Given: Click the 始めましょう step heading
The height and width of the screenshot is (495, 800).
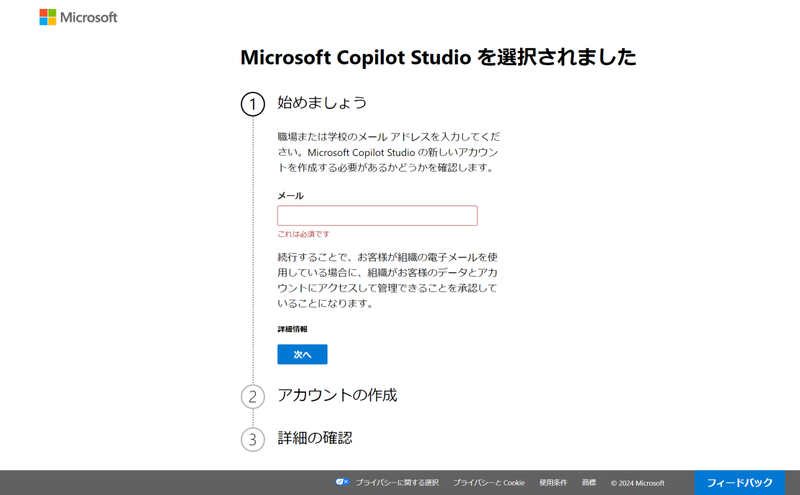Looking at the screenshot, I should pos(322,103).
